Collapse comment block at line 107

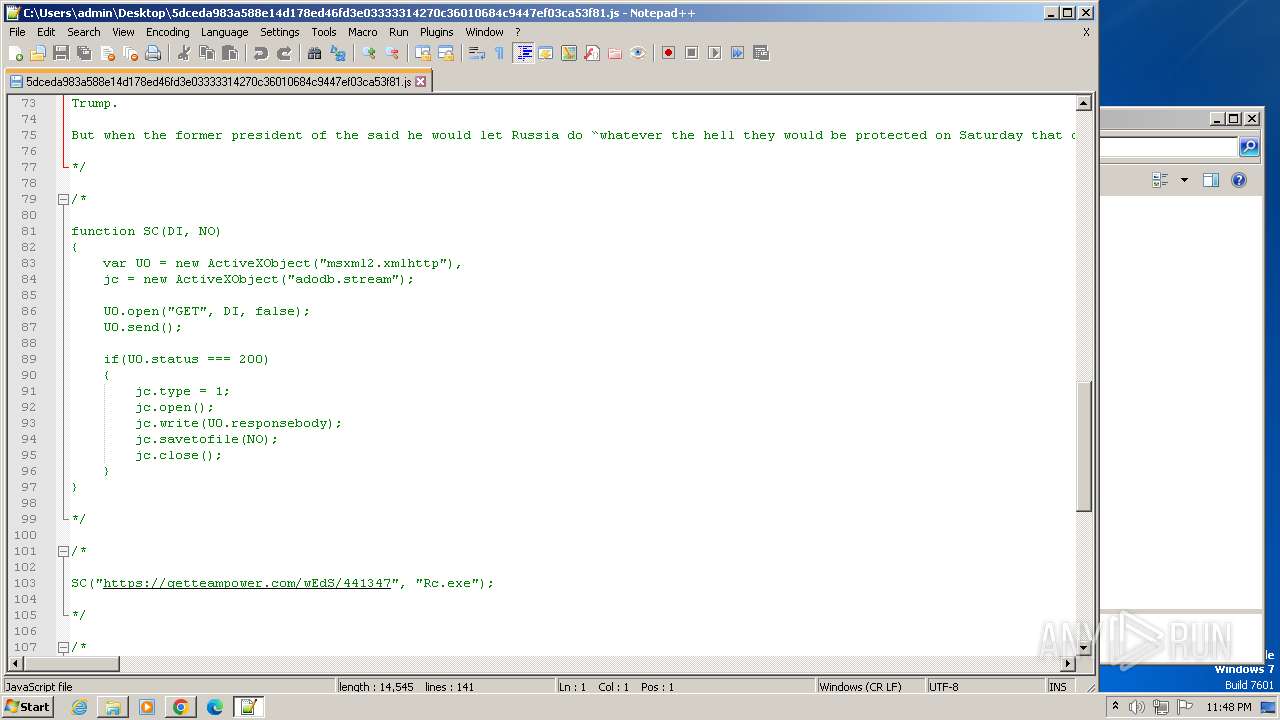click(x=63, y=647)
